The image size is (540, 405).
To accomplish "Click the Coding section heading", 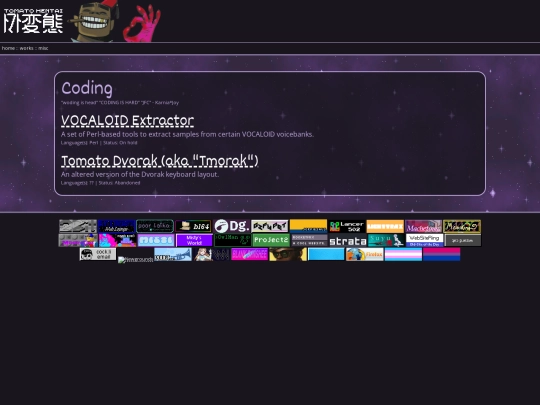I will coord(87,89).
